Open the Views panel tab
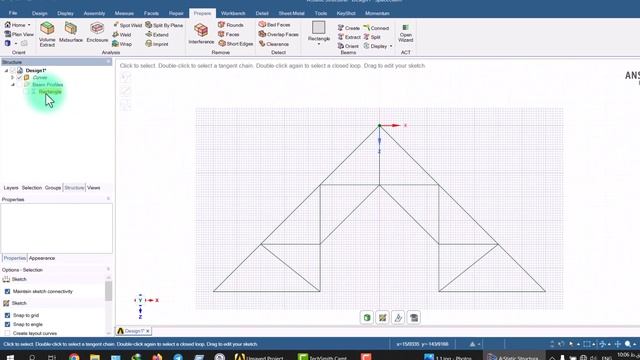This screenshot has height=360, width=640. point(93,188)
